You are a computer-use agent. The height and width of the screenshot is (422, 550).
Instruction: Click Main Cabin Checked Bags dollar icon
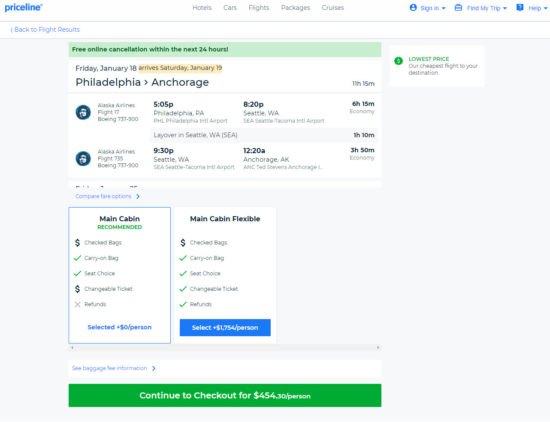click(78, 242)
